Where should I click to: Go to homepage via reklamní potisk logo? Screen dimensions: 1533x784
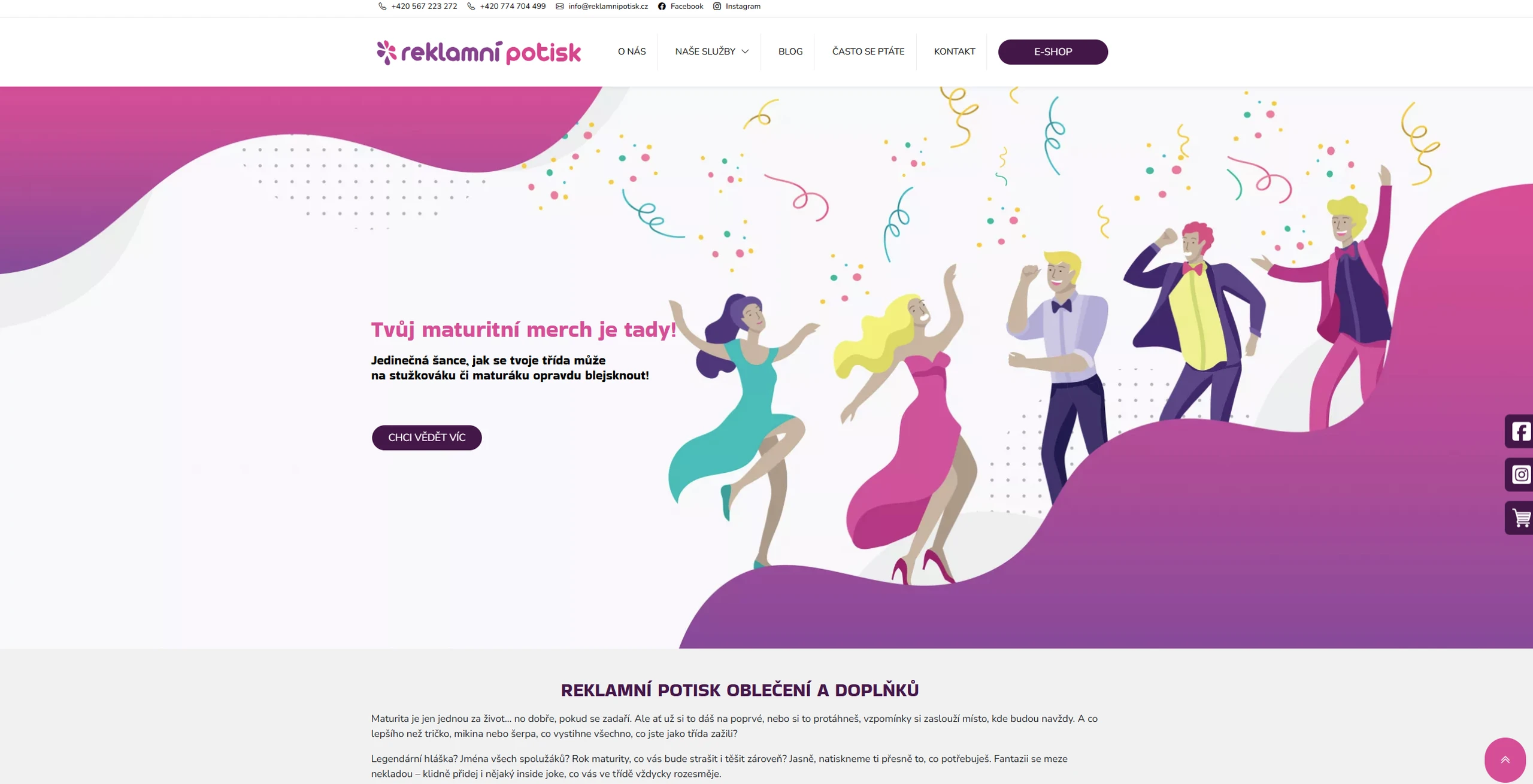tap(478, 53)
